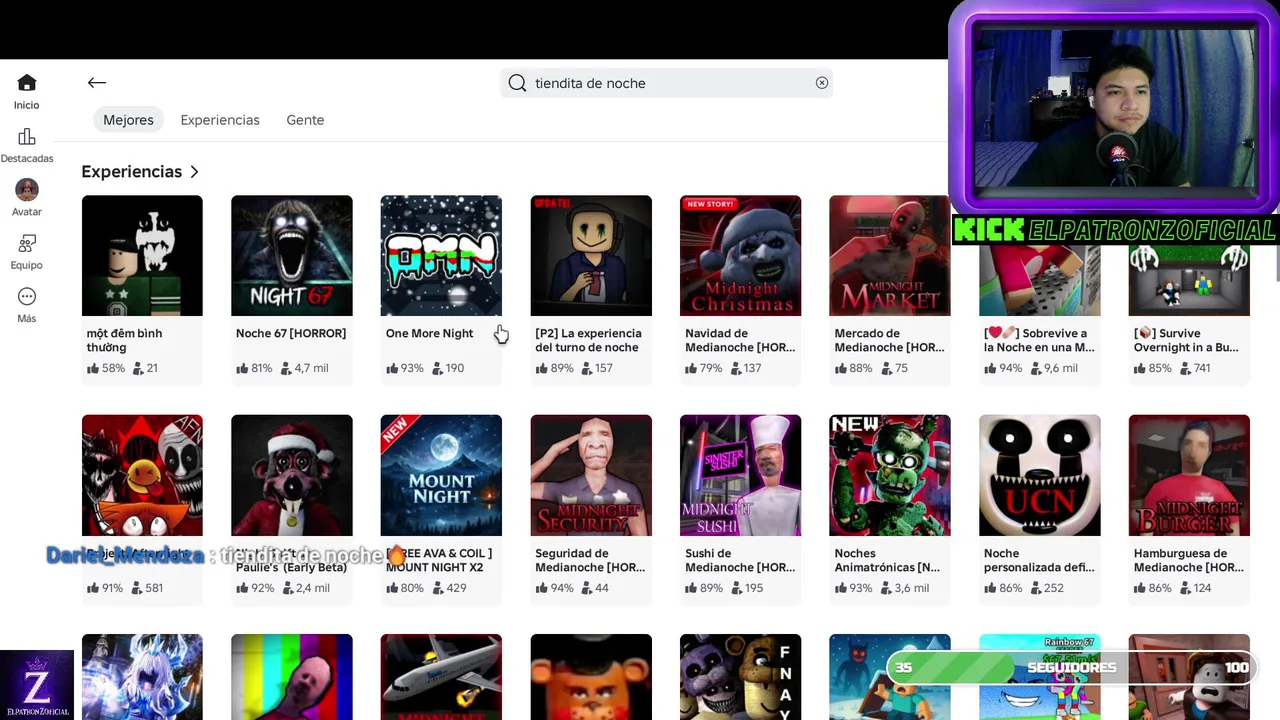Open Mount Night game thumbnail
Viewport: 1280px width, 720px height.
tap(441, 475)
